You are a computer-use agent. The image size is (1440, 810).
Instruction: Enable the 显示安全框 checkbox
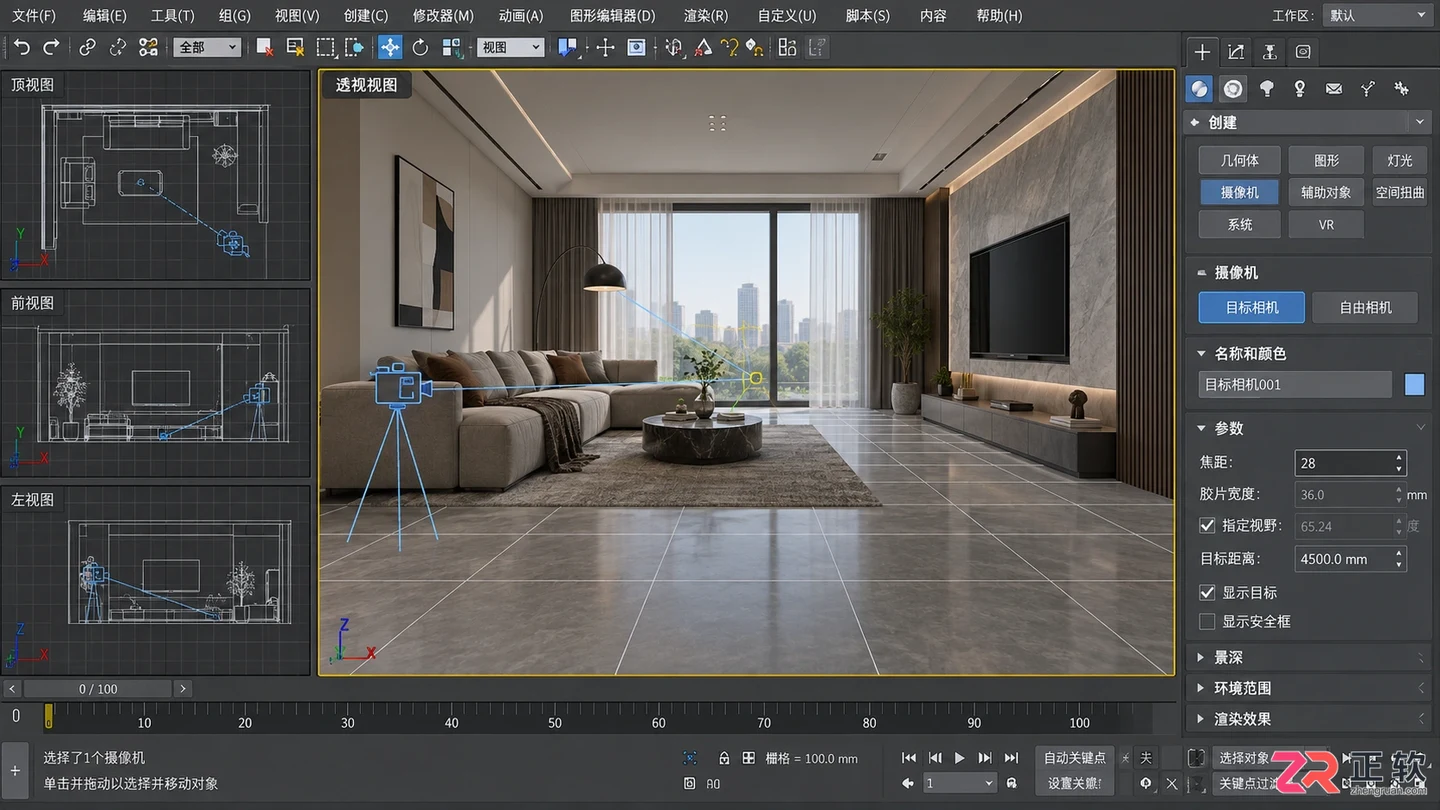point(1207,621)
